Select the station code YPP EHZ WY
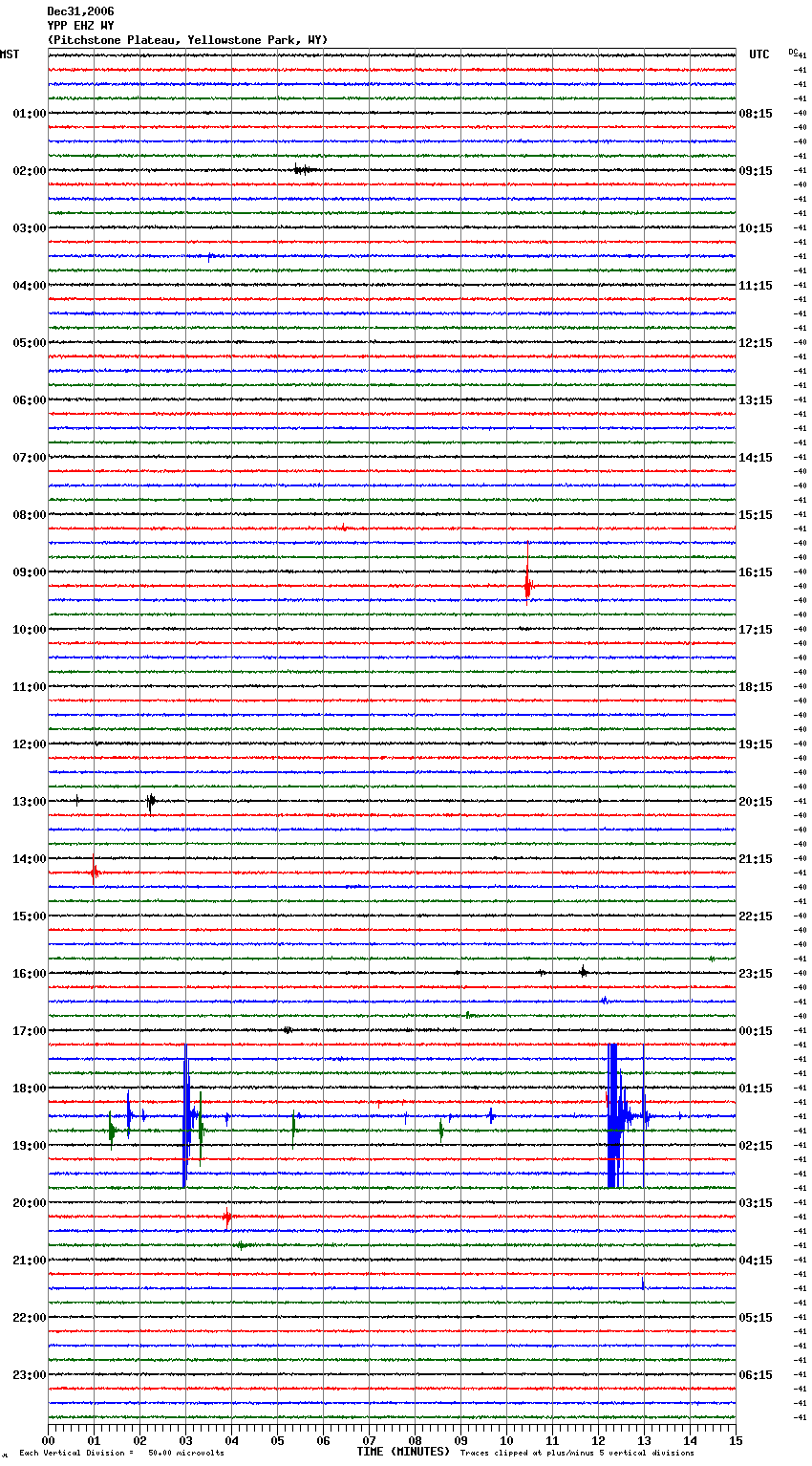 80,26
